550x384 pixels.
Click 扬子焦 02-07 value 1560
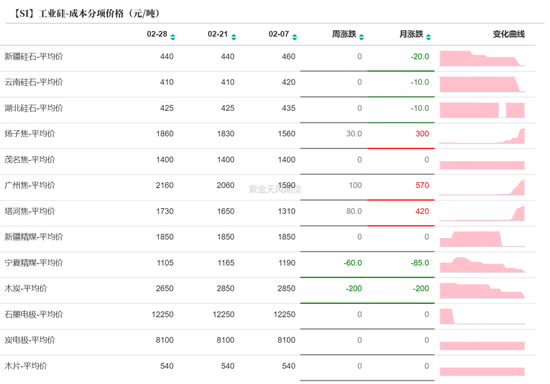(287, 134)
